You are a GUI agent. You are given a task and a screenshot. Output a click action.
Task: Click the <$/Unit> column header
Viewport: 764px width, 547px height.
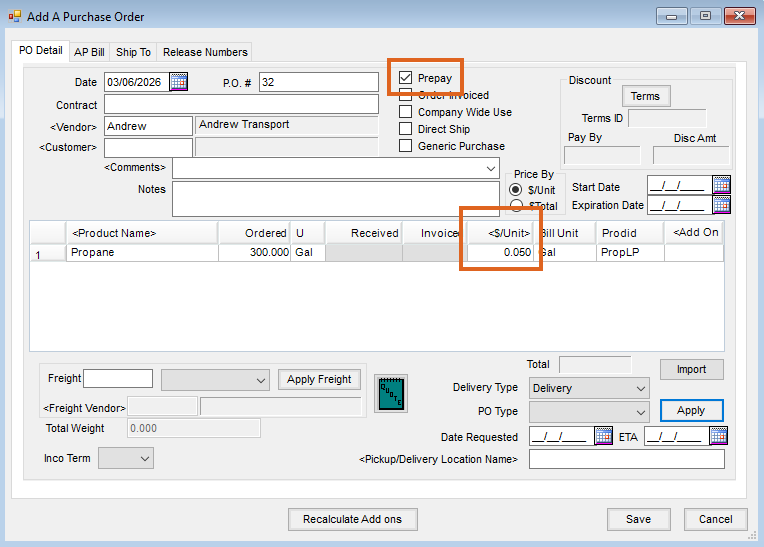(500, 233)
